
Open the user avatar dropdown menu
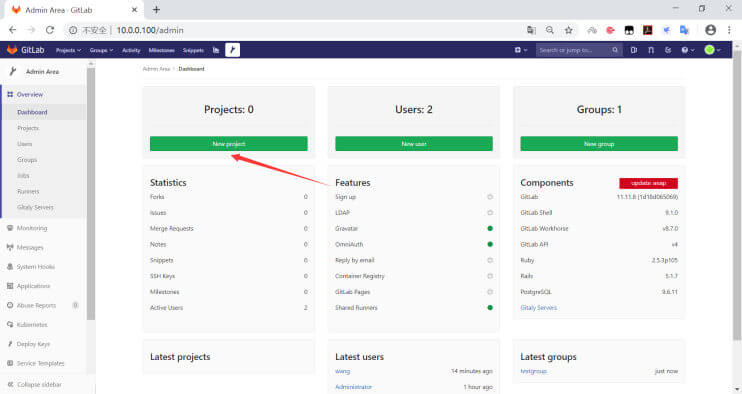point(712,50)
